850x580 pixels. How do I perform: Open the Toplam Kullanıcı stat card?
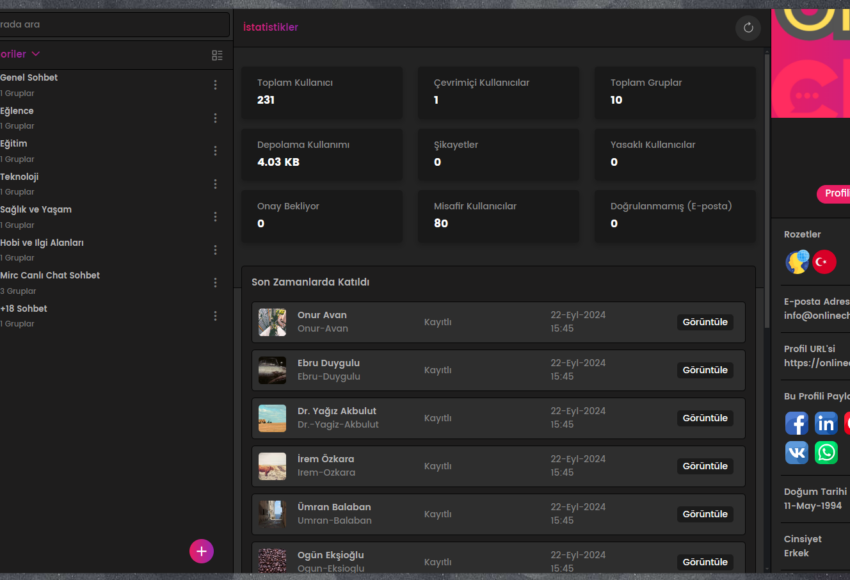tap(322, 93)
